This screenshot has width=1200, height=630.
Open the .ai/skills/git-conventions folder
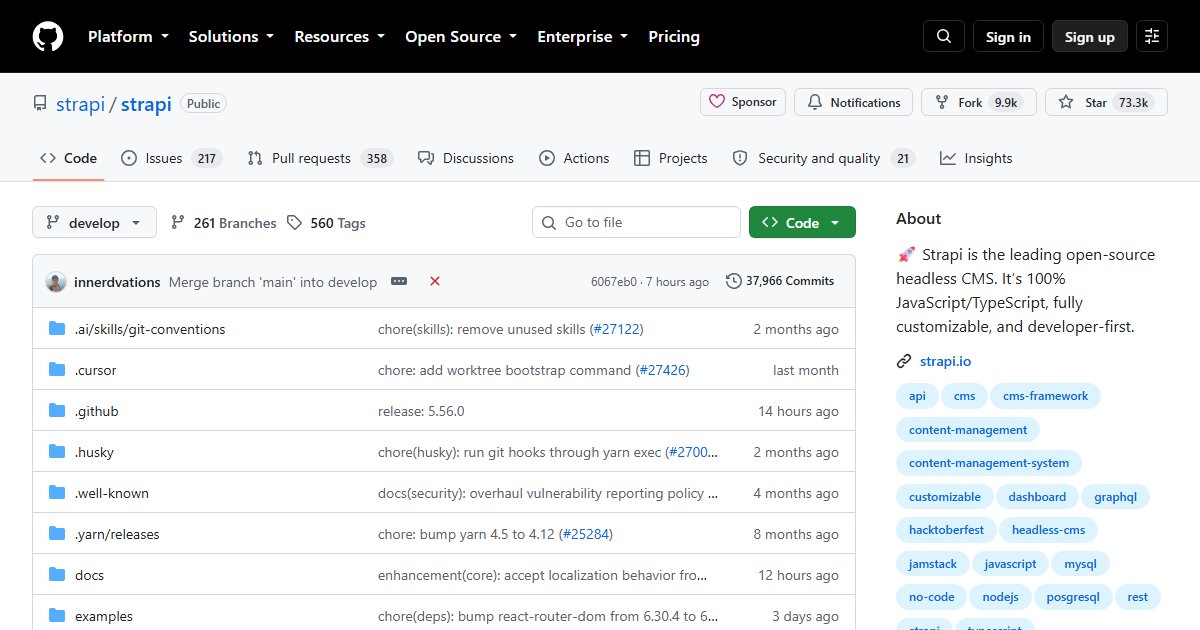pos(150,329)
